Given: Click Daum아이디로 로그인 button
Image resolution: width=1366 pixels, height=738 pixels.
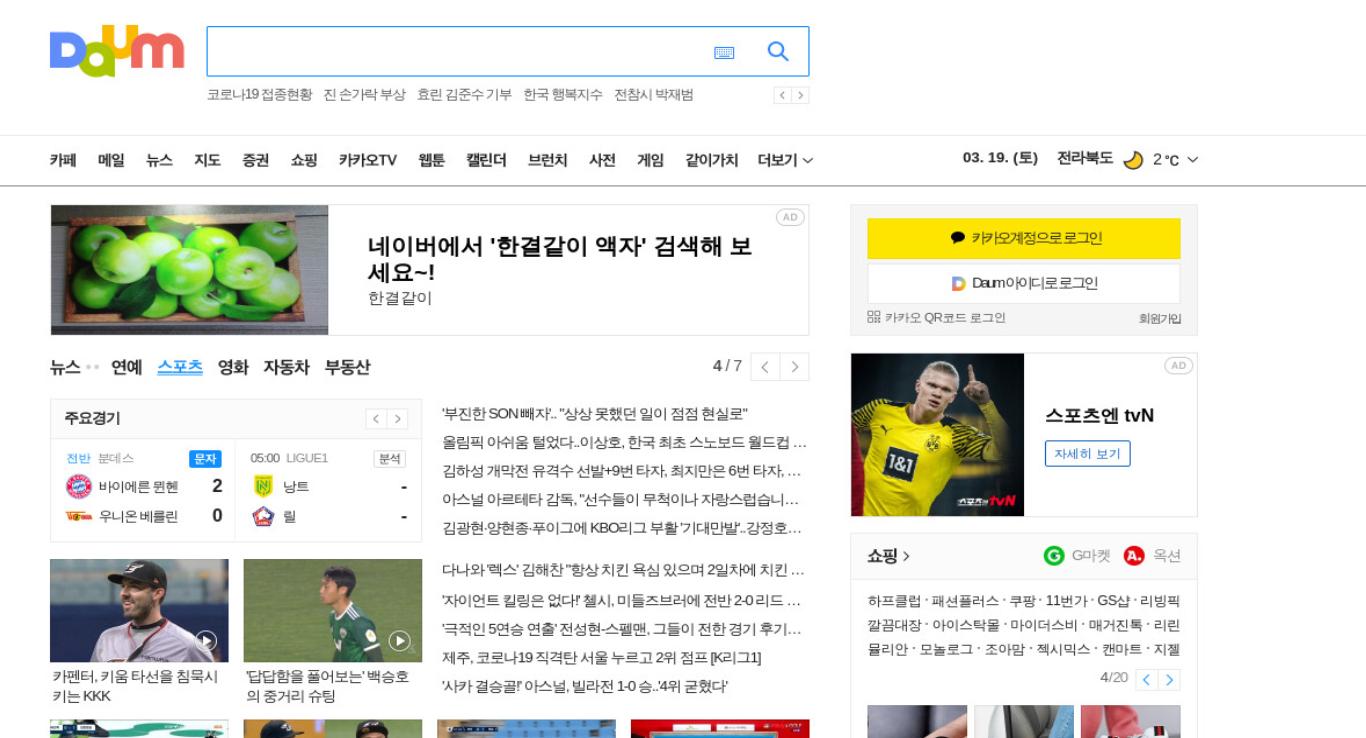Looking at the screenshot, I should (1024, 283).
